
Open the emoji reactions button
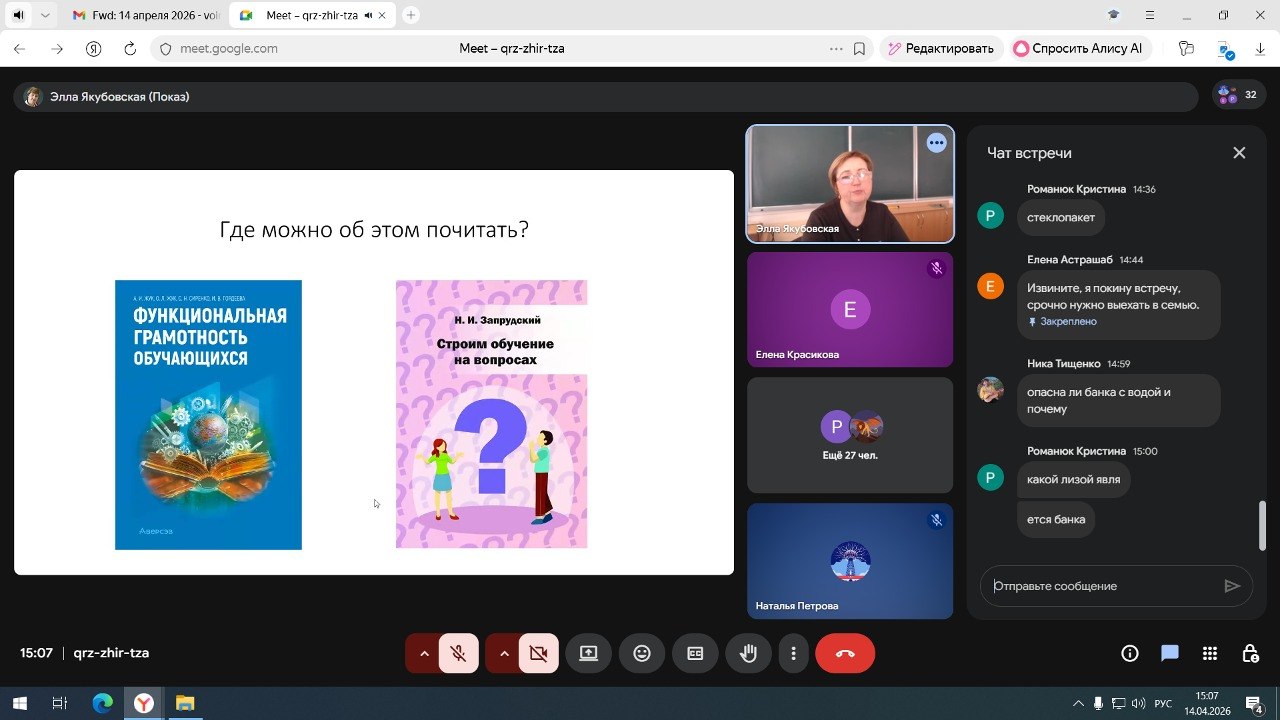(642, 653)
